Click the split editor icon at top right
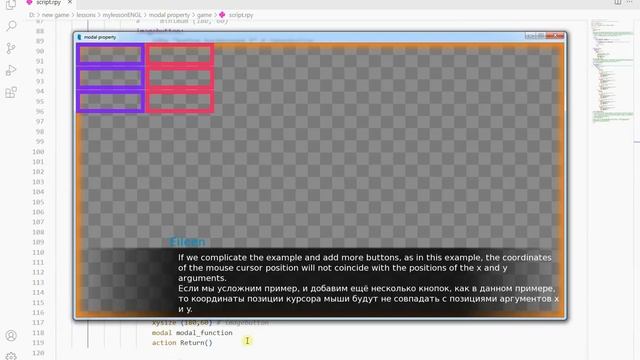640x360 pixels. point(618,2)
